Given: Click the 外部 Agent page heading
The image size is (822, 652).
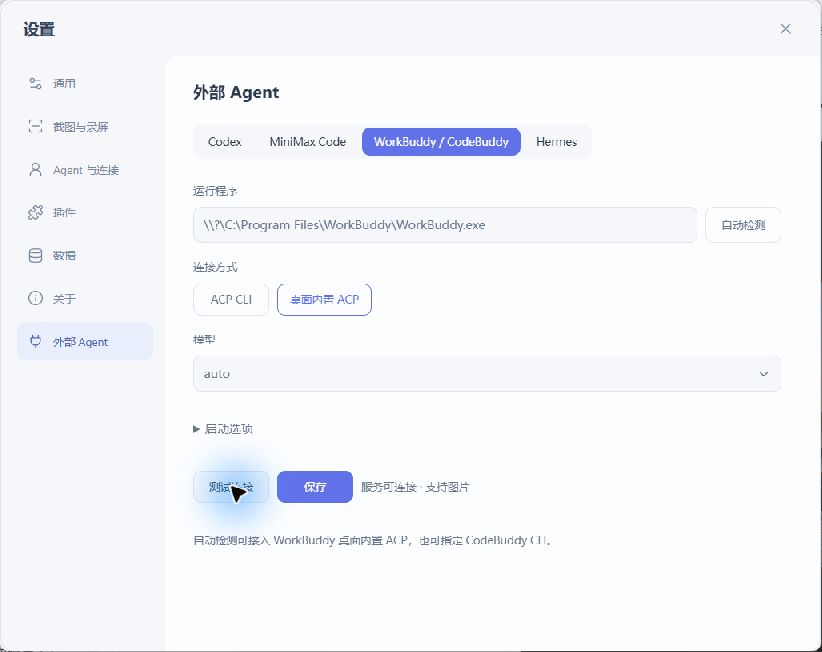Looking at the screenshot, I should [236, 92].
